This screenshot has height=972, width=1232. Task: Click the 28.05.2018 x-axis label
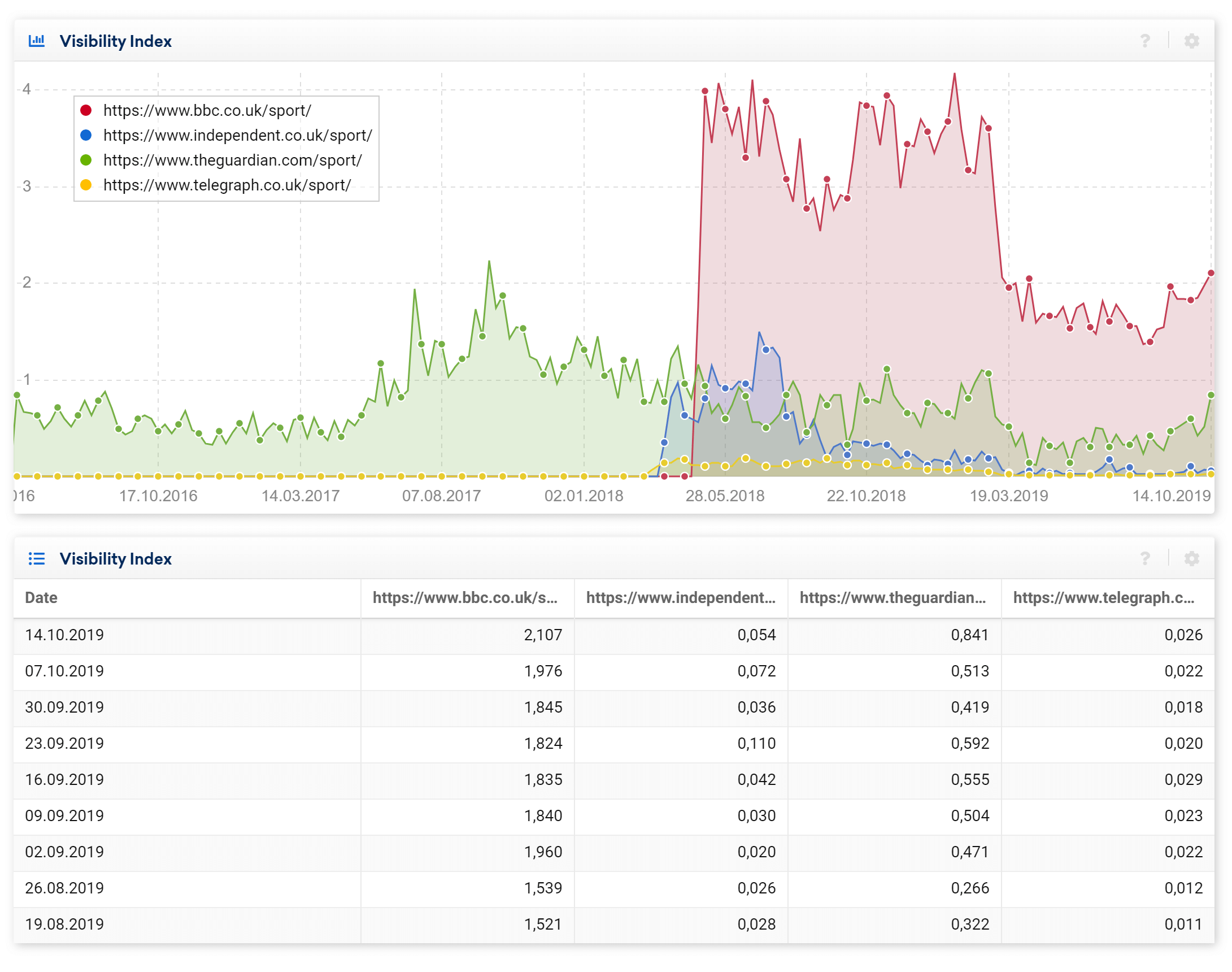pos(725,496)
